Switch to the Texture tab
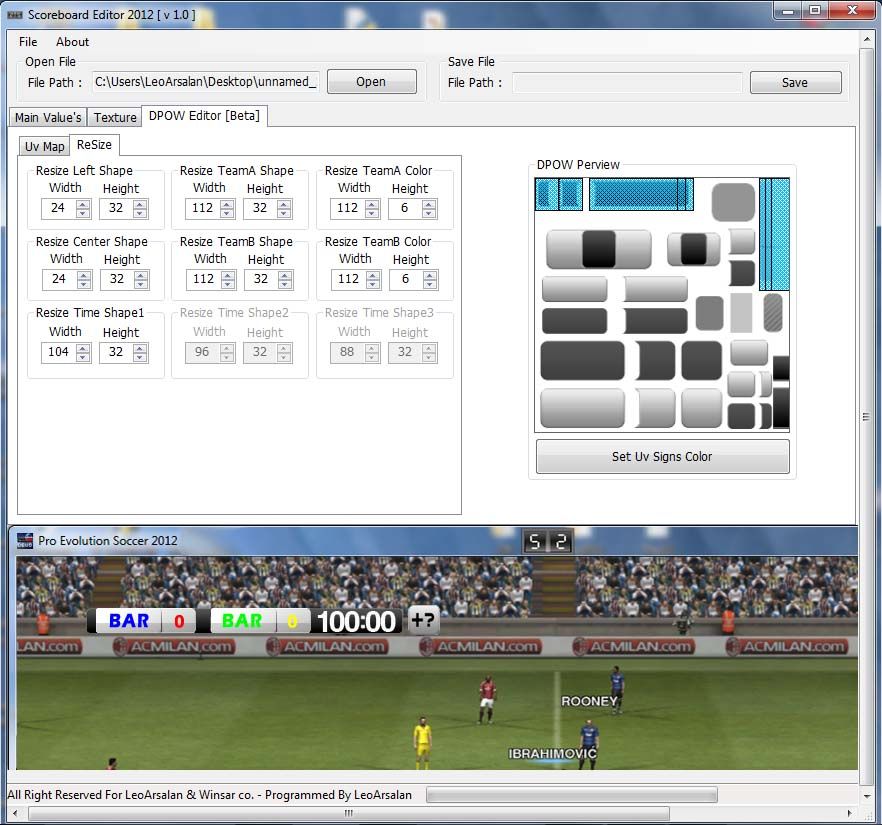Viewport: 882px width, 825px height. (x=115, y=117)
